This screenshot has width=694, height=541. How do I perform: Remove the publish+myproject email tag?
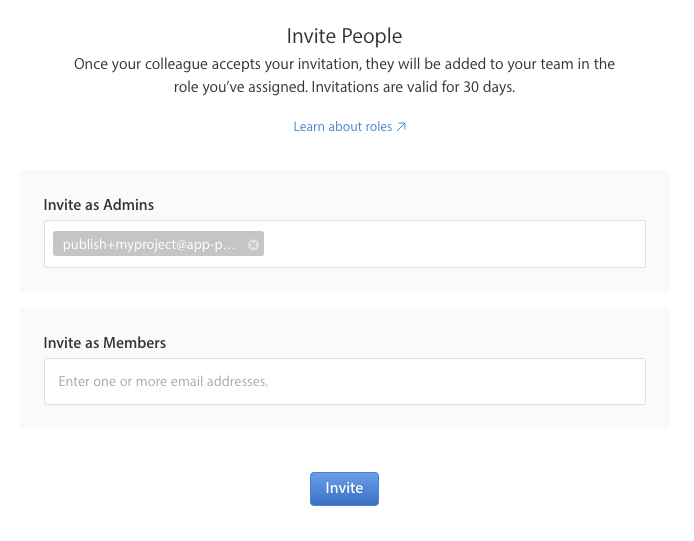[253, 245]
